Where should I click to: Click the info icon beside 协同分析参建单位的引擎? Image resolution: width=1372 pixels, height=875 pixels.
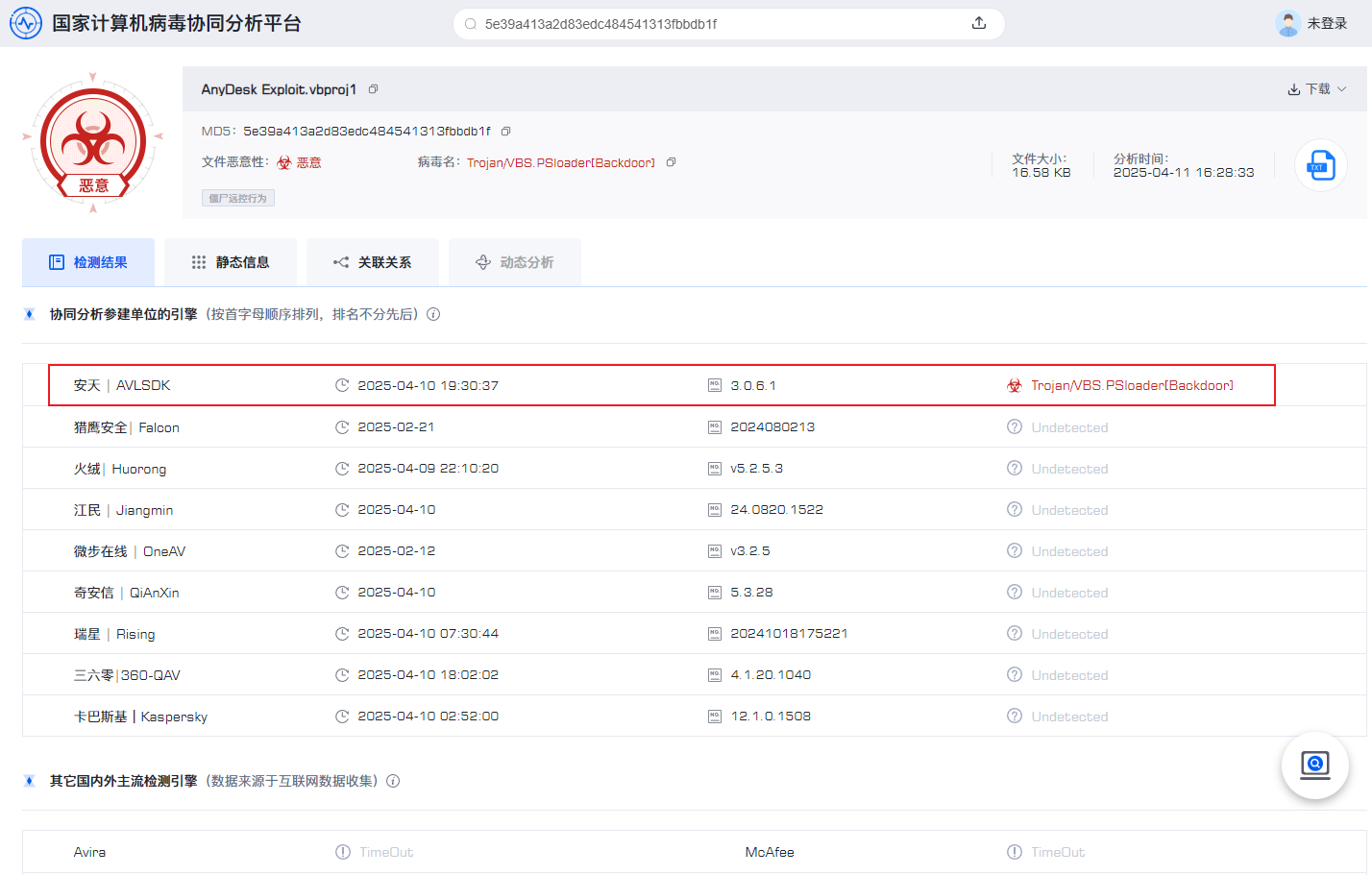pos(433,314)
